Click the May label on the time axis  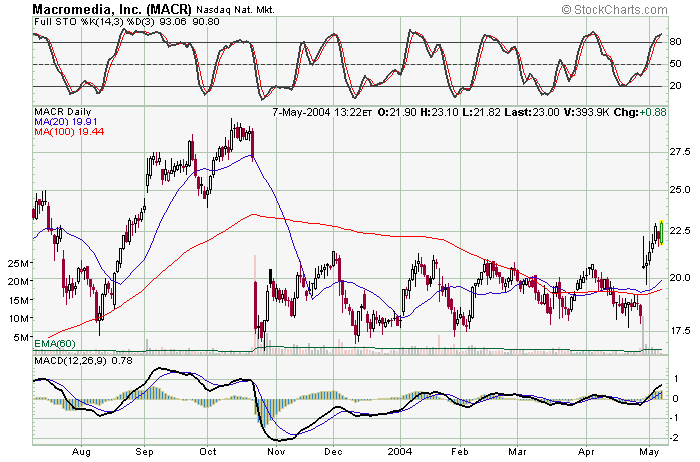[649, 451]
